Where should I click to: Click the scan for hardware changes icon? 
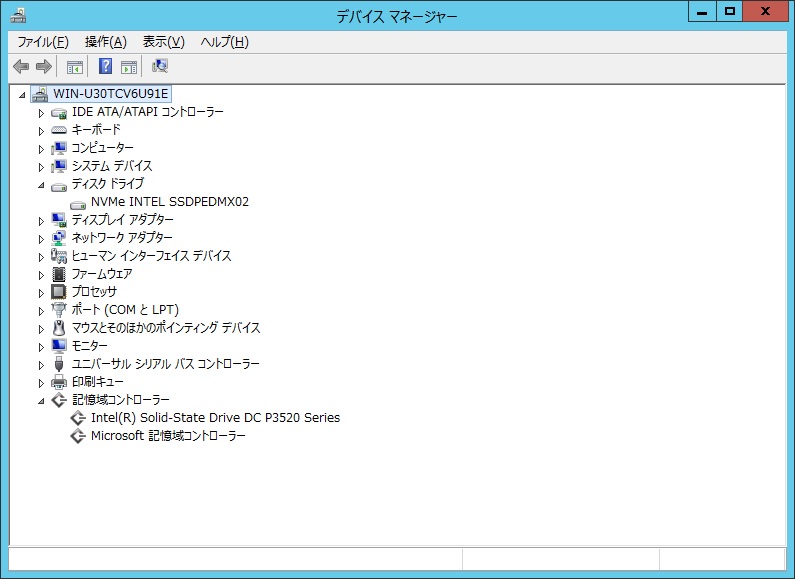tap(160, 67)
